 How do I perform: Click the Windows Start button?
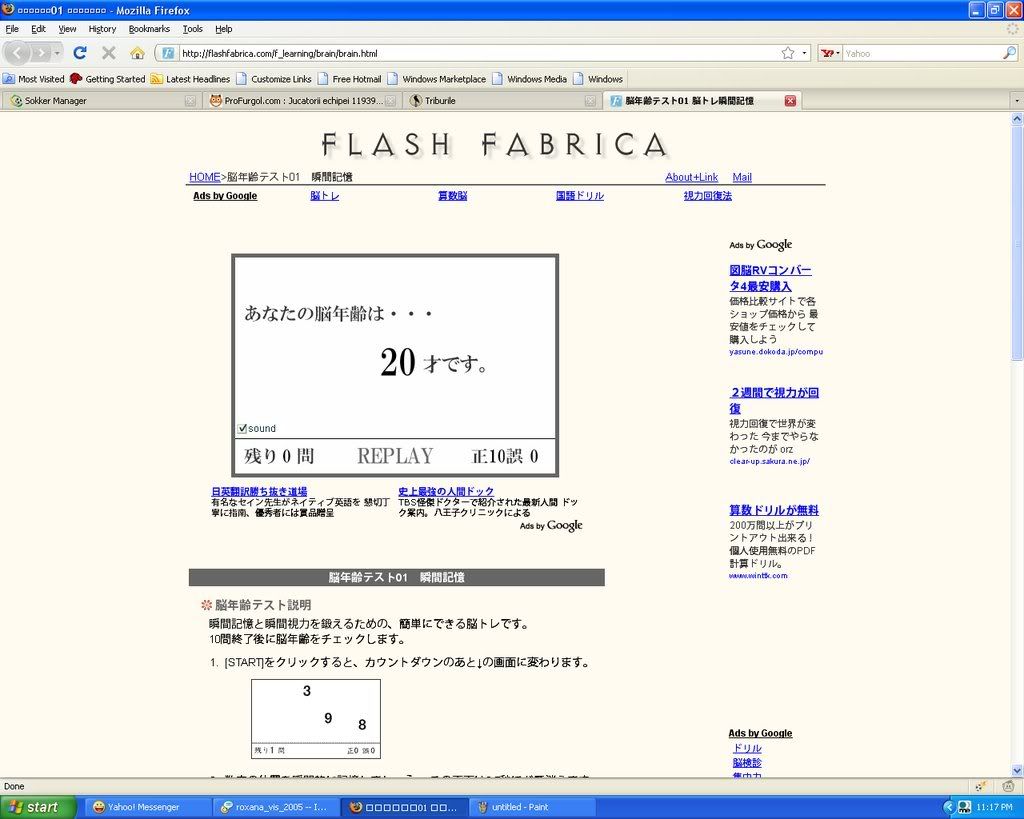(x=37, y=807)
